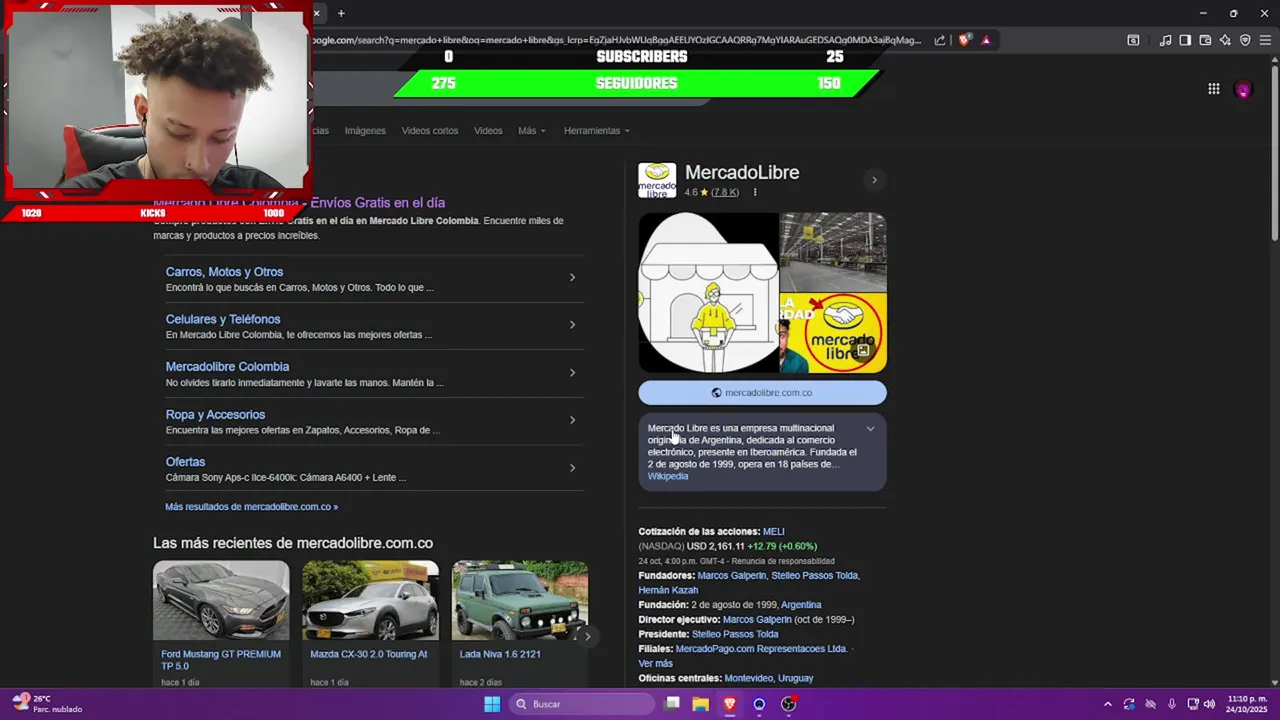The image size is (1280, 720).
Task: Open the Wikipedia source link
Action: 668,476
